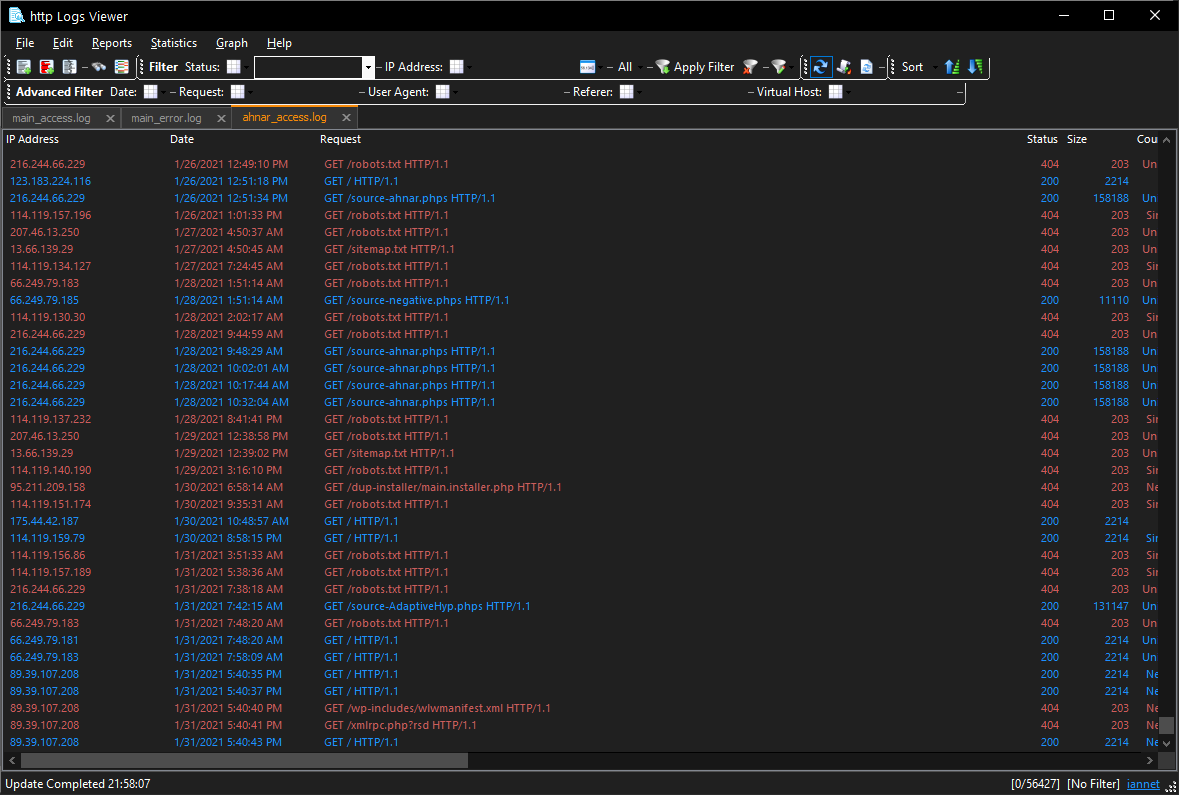
Task: Toggle the Status filter grid button
Action: point(233,67)
